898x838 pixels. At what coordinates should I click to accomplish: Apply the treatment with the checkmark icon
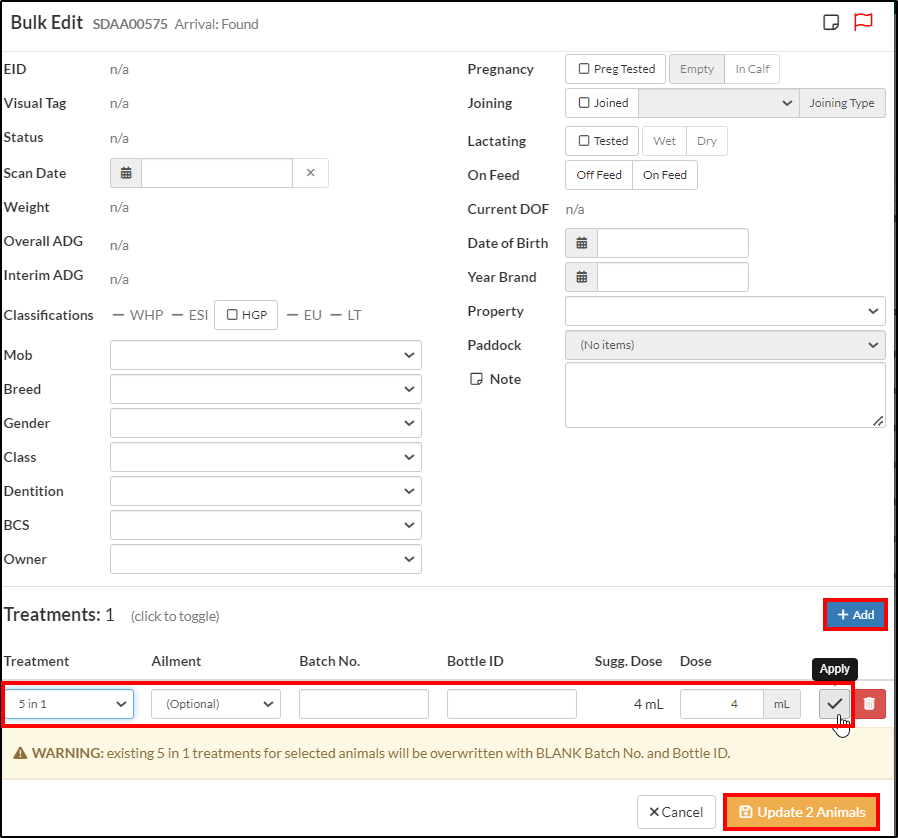click(x=834, y=703)
